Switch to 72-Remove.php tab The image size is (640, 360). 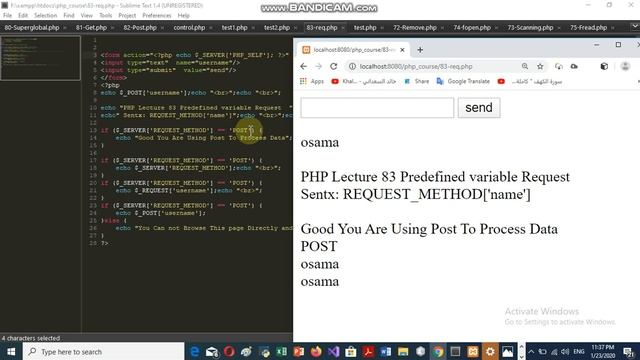click(415, 28)
